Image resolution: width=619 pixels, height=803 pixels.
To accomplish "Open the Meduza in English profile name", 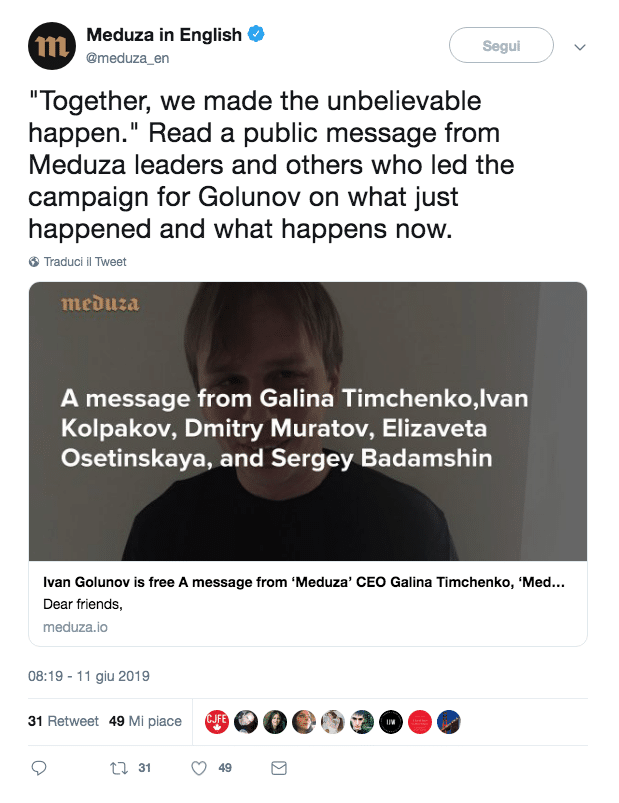I will pyautogui.click(x=164, y=35).
